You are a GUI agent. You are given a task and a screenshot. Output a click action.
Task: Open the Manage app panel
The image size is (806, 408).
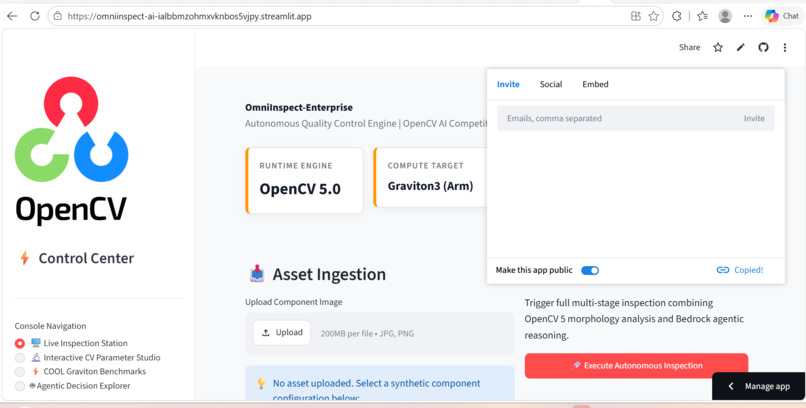[x=759, y=386]
